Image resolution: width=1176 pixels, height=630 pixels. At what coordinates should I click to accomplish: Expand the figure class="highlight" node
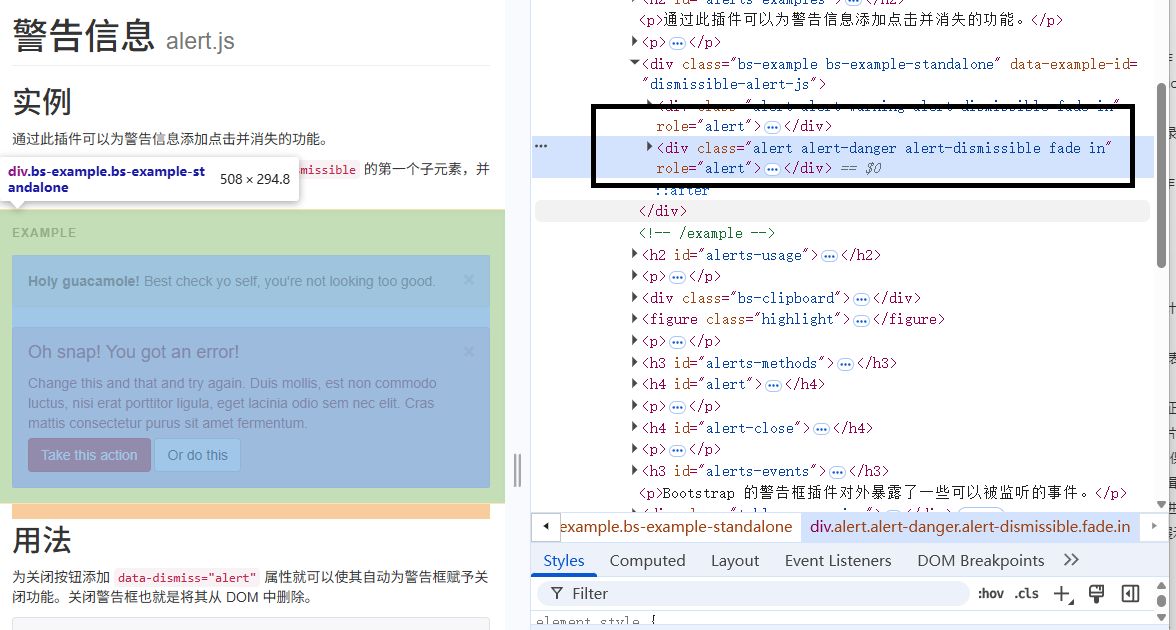tap(634, 319)
